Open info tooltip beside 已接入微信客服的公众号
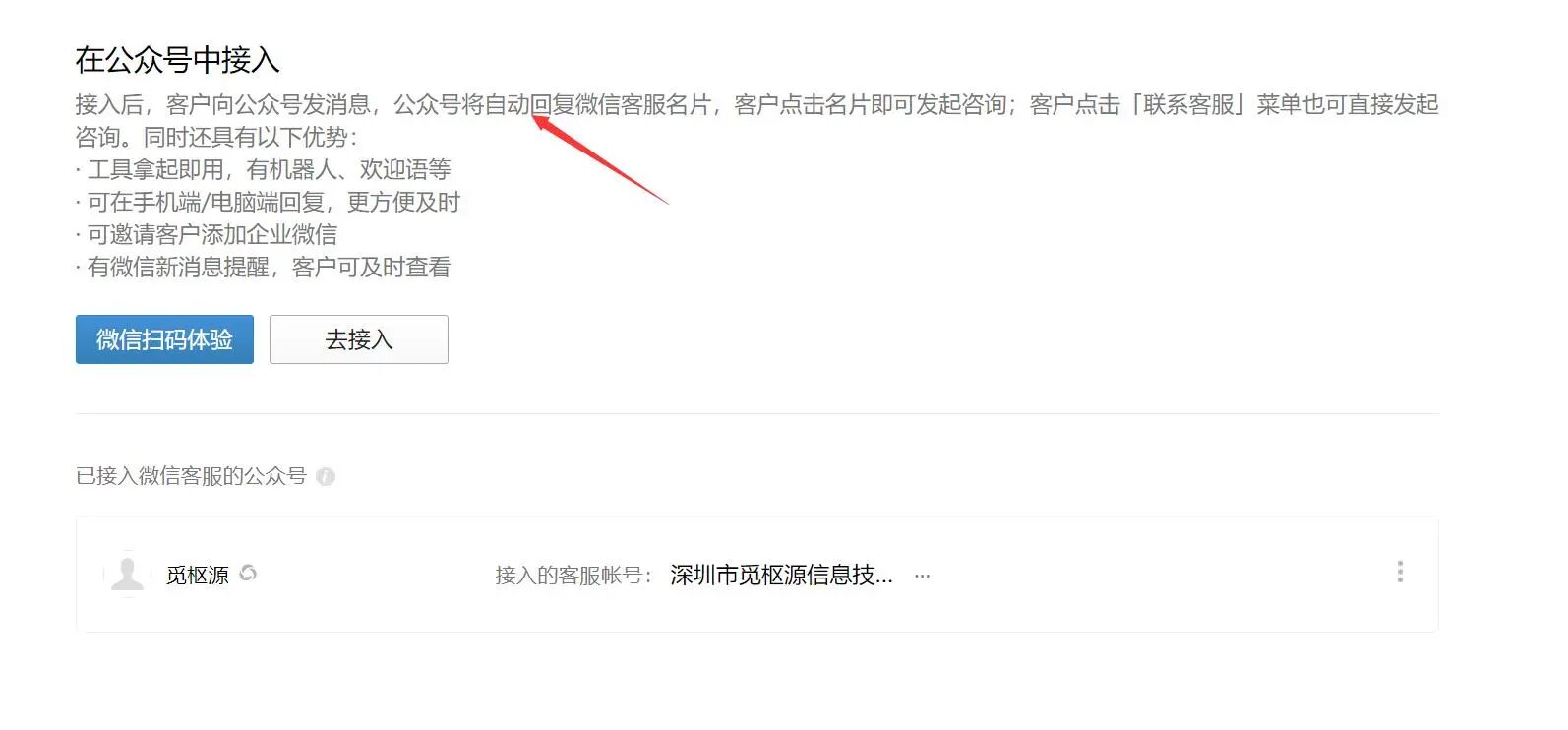The height and width of the screenshot is (730, 1568). 326,477
